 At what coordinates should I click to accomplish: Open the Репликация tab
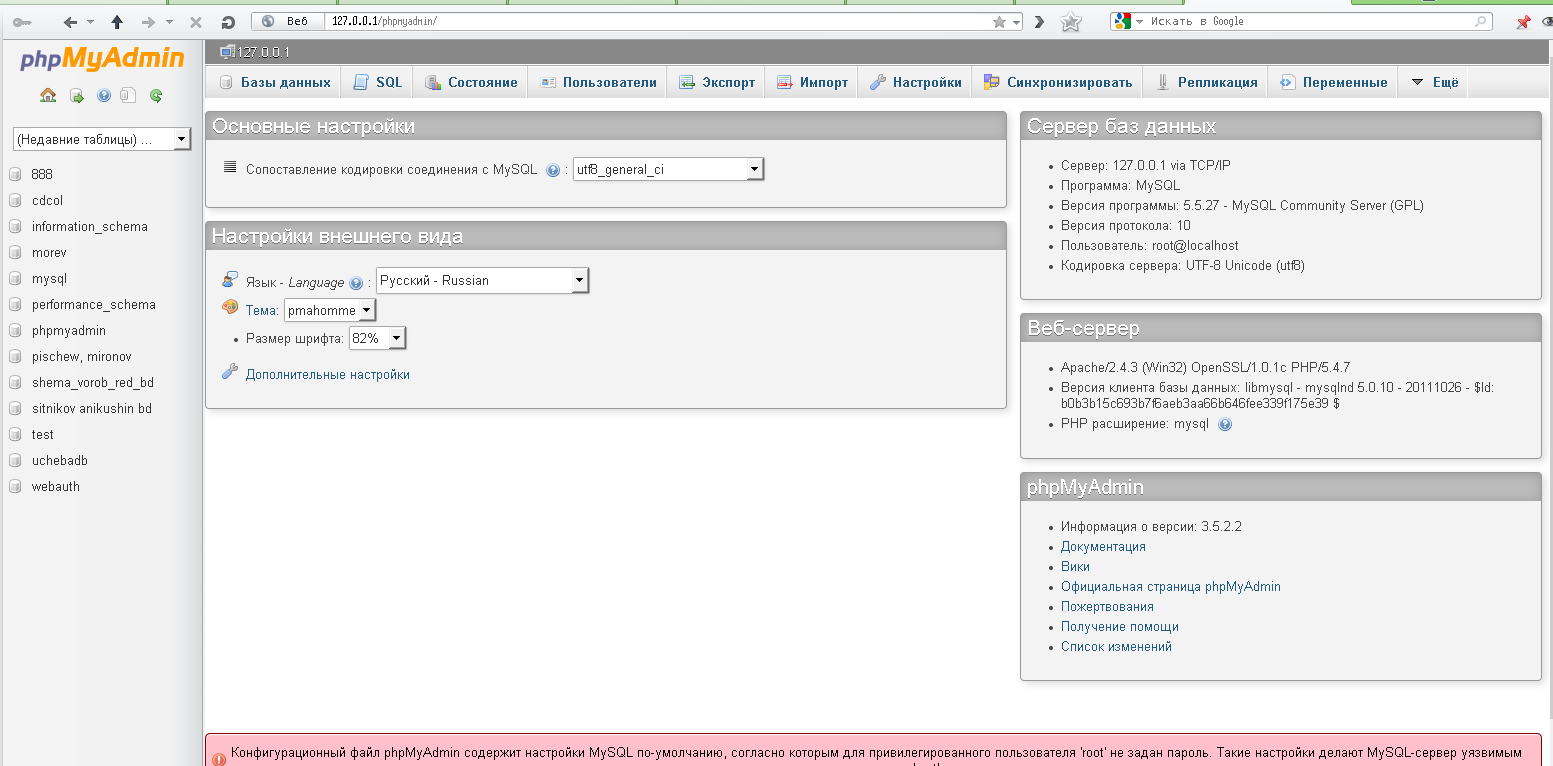[x=1206, y=82]
